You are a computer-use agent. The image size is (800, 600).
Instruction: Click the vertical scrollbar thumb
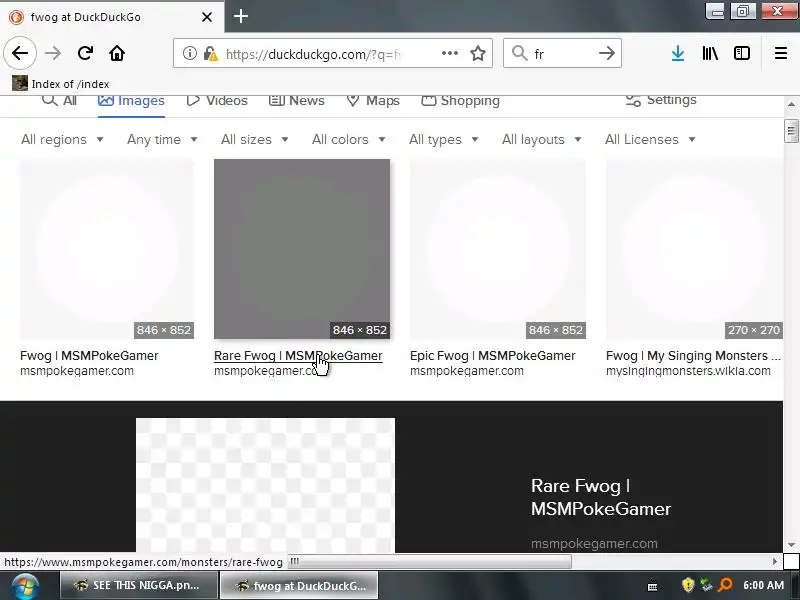pos(791,131)
